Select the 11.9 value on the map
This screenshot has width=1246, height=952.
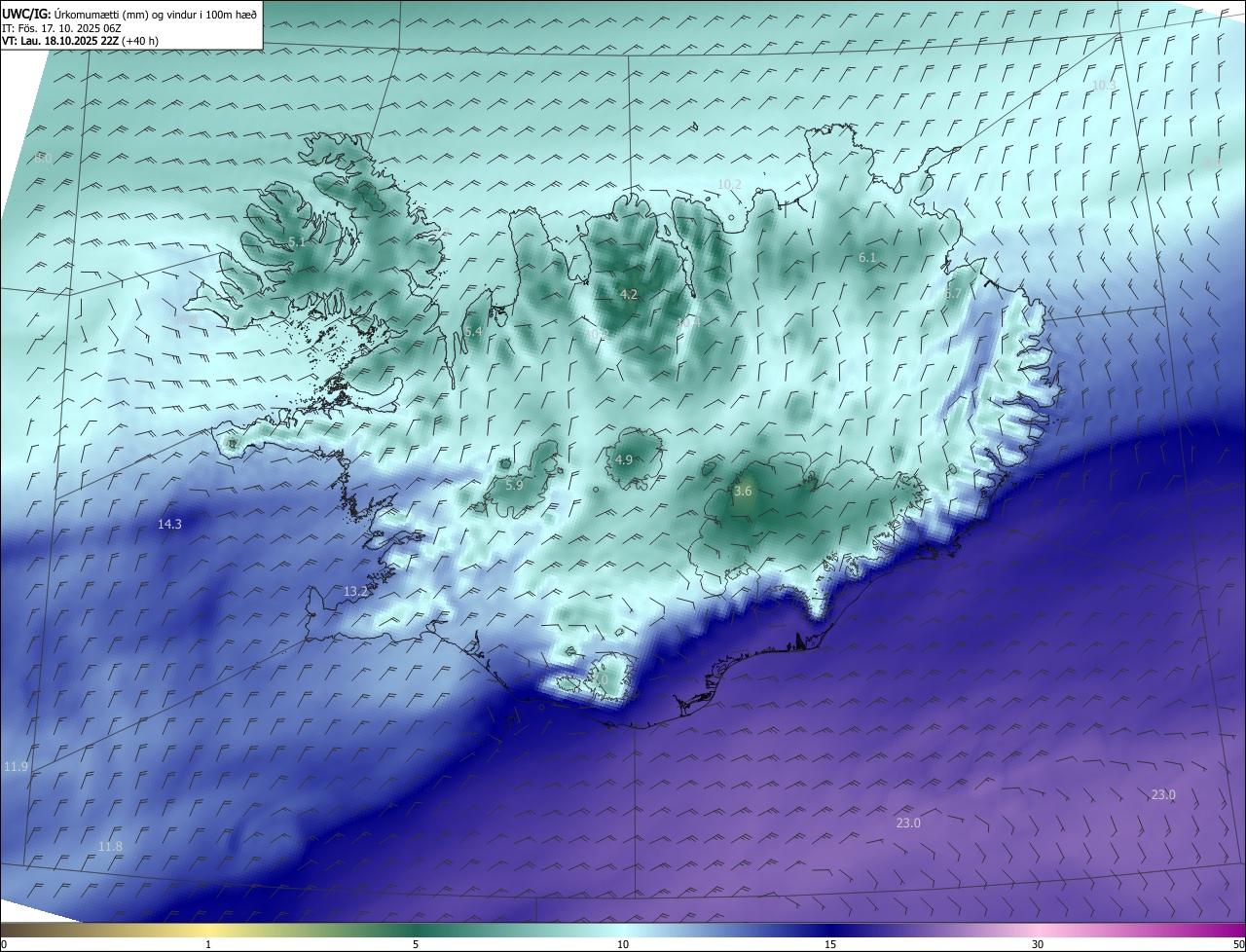[16, 767]
